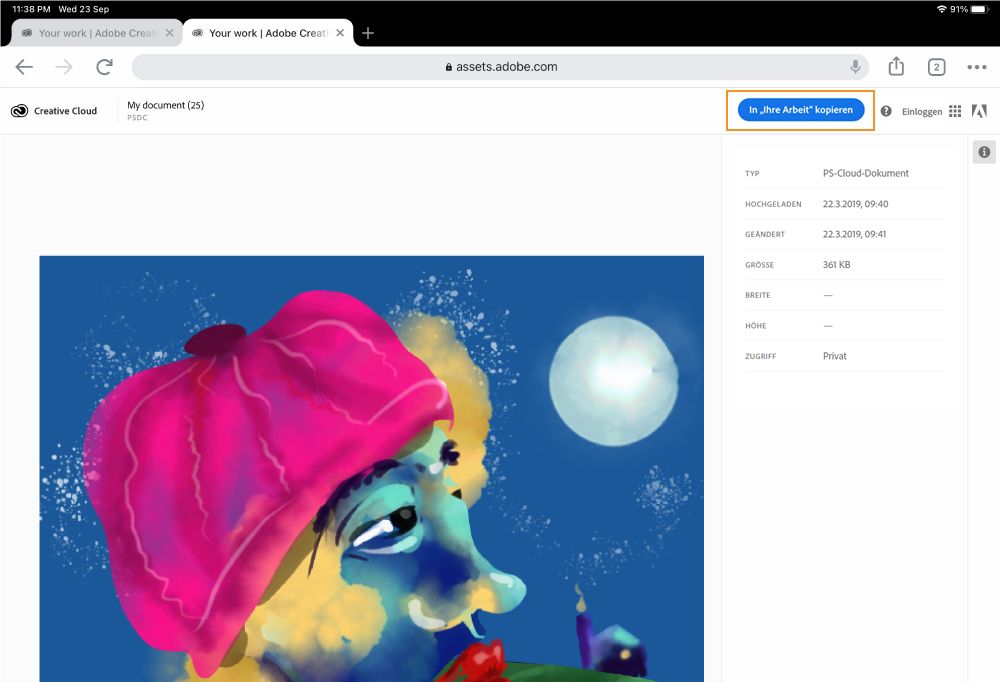Click the Creative Cloud logo
The width and height of the screenshot is (1000, 682).
19,111
